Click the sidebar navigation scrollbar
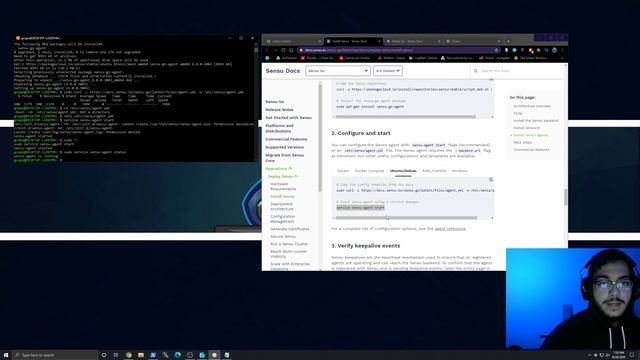640x360 pixels. pyautogui.click(x=320, y=137)
